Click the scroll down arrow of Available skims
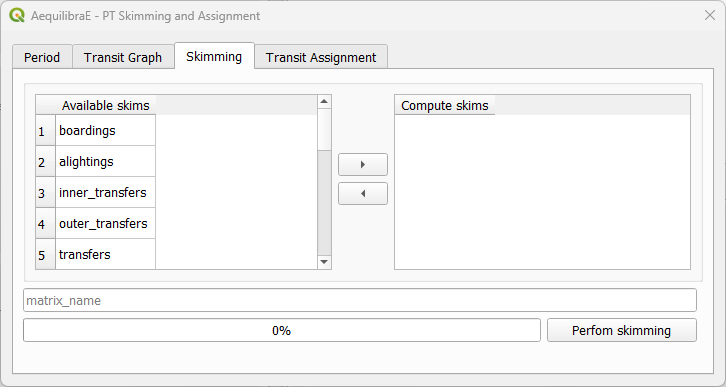Screen dimensions: 726x387 click(x=324, y=262)
